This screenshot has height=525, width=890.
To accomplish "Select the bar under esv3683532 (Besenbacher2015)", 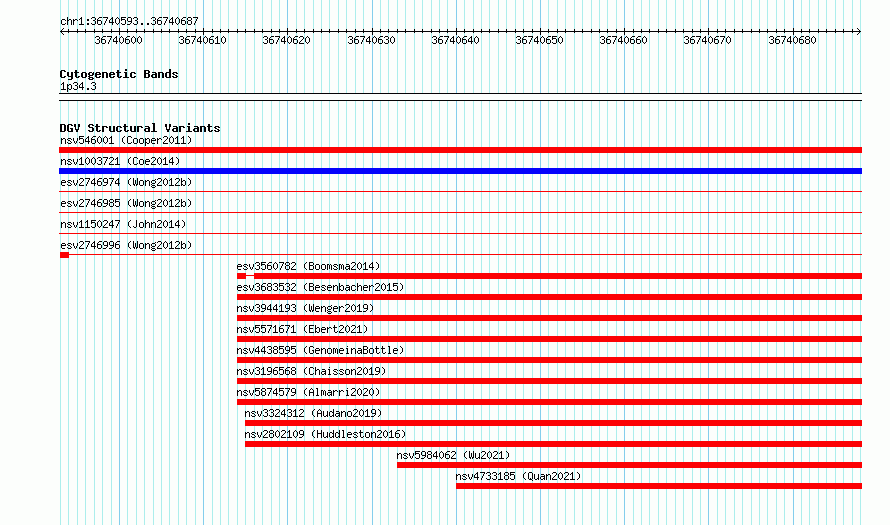I will click(x=549, y=297).
